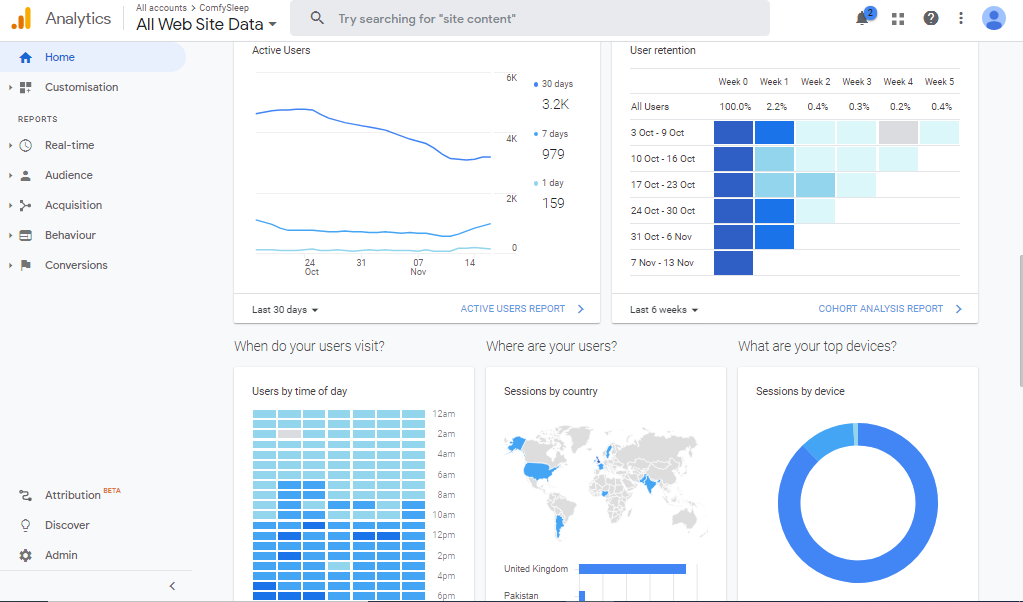Open the Last 6 weeks dropdown
The image size is (1023, 602).
[x=664, y=310]
